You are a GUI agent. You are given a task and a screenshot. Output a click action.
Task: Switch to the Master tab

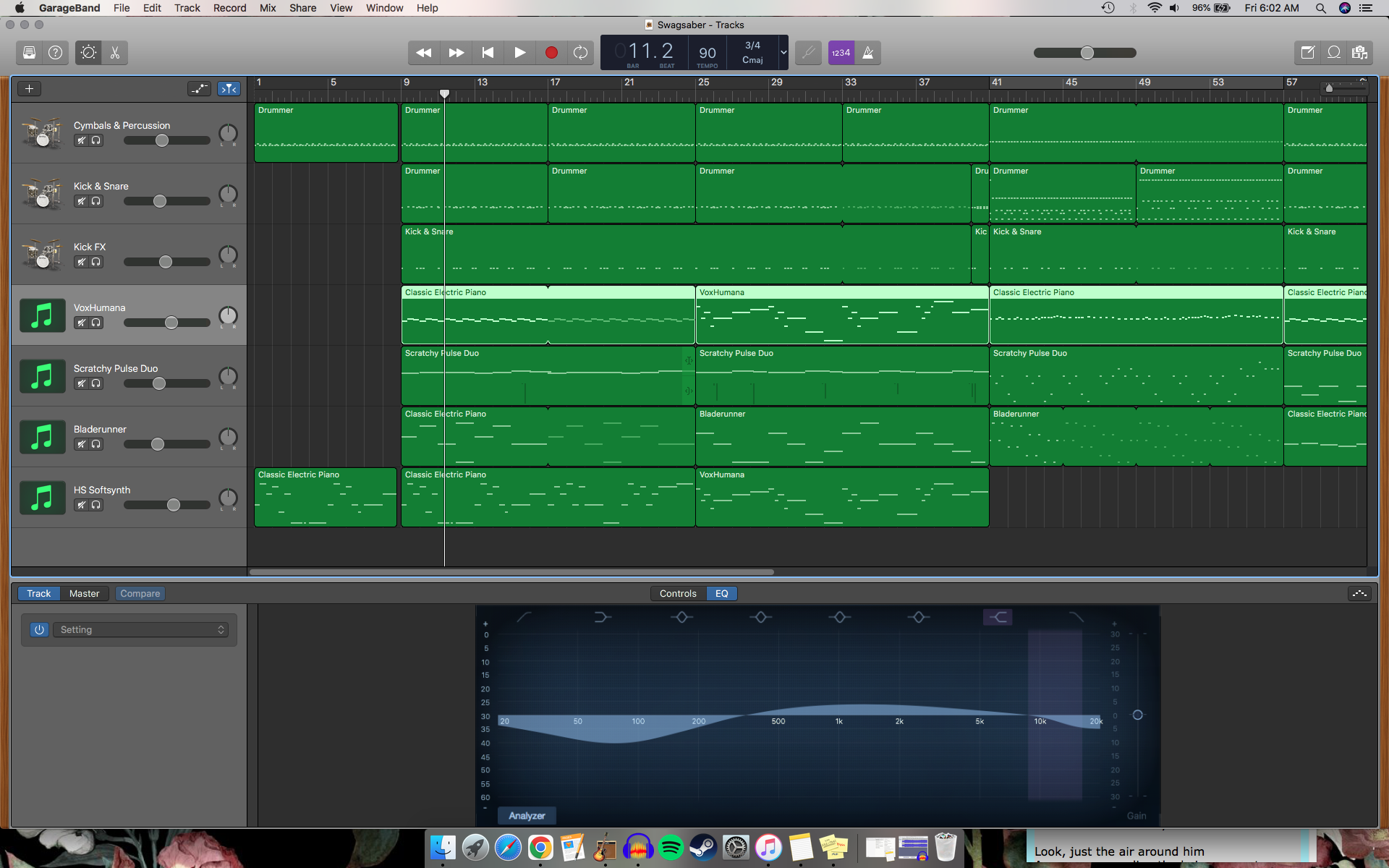[x=85, y=594]
